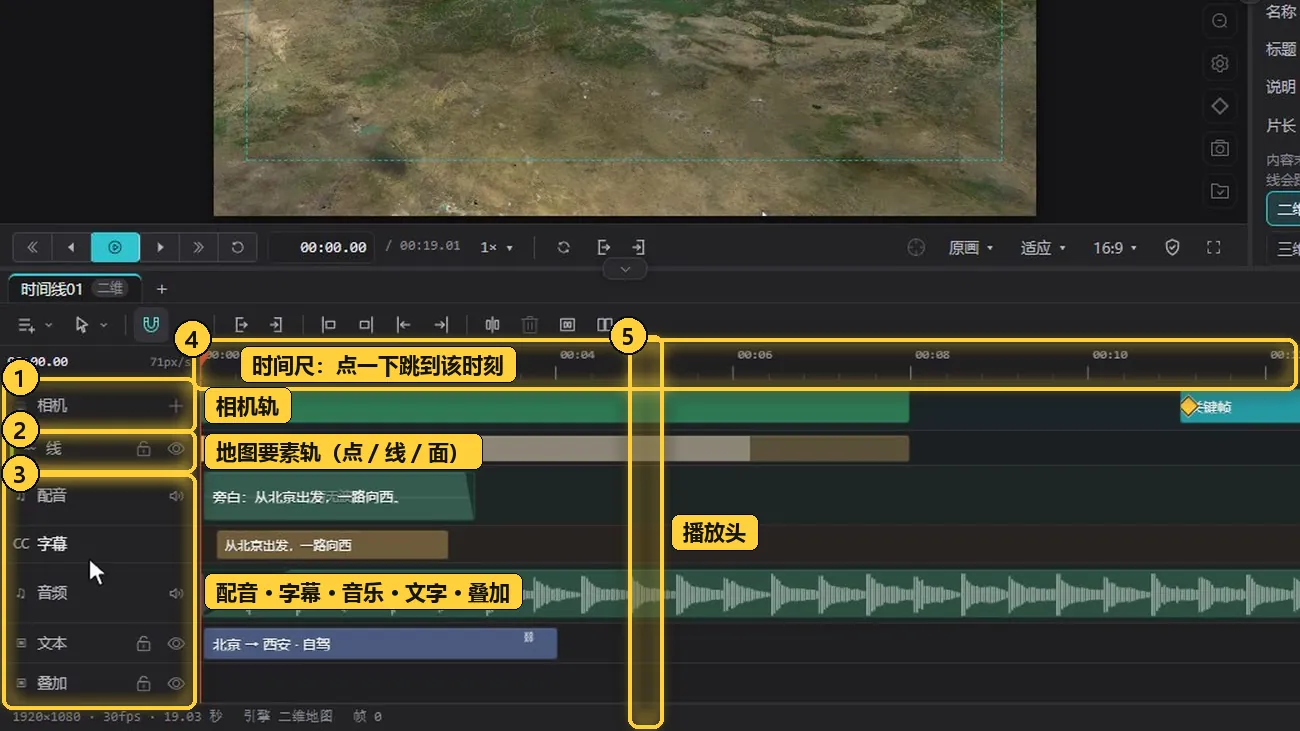Click the folder-with-checkmark icon beside the preview
Image resolution: width=1300 pixels, height=731 pixels.
(x=1220, y=191)
